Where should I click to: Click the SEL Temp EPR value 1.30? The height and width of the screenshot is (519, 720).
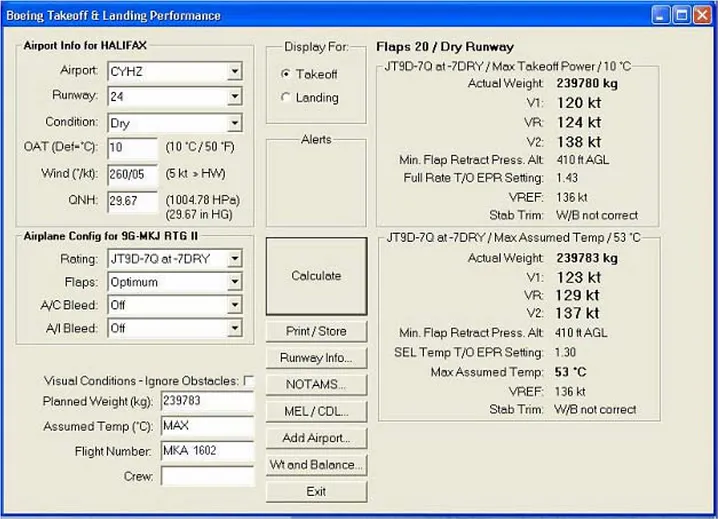point(565,352)
